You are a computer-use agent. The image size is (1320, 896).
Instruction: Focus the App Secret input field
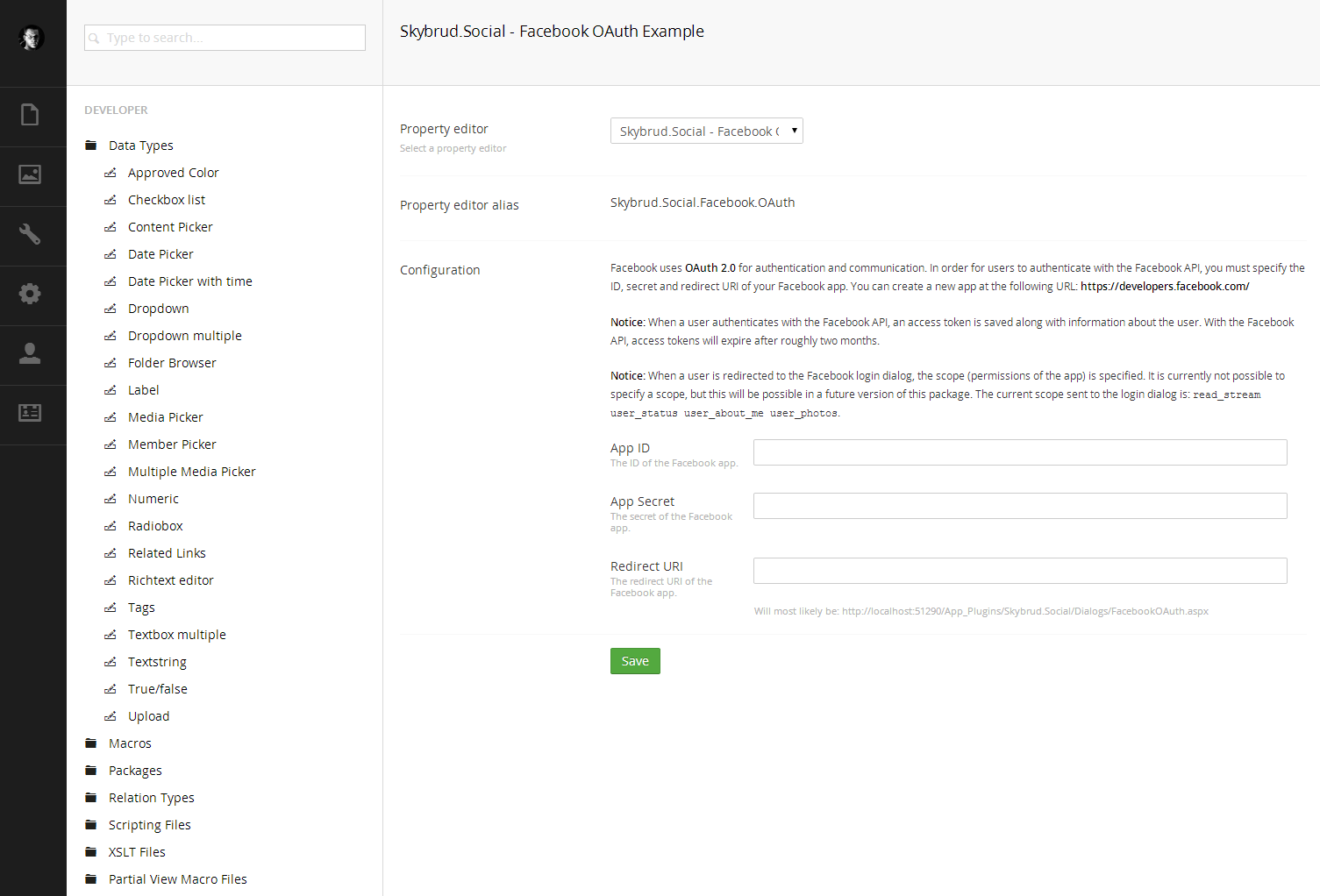pyautogui.click(x=1020, y=506)
